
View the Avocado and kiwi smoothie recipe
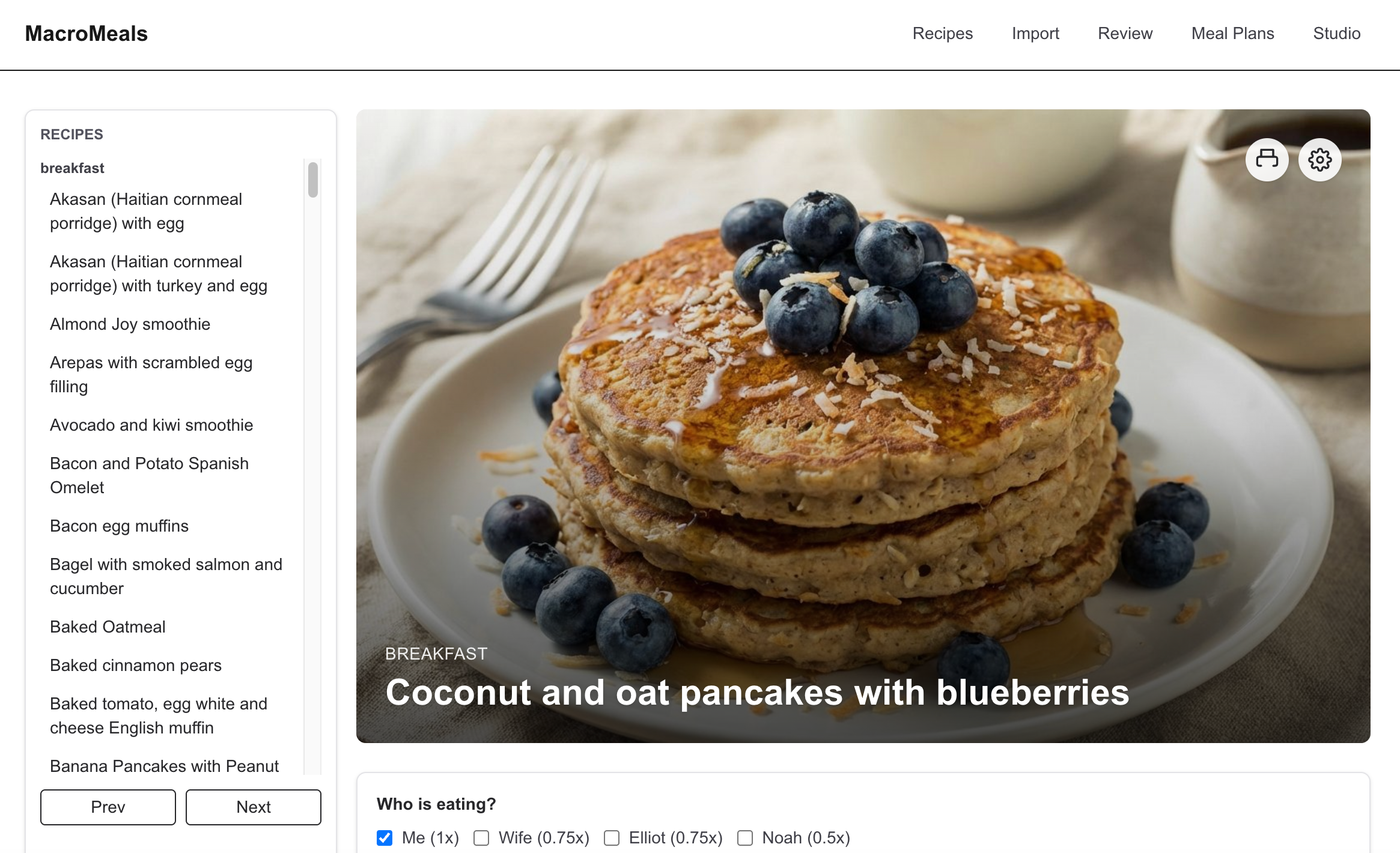point(151,425)
